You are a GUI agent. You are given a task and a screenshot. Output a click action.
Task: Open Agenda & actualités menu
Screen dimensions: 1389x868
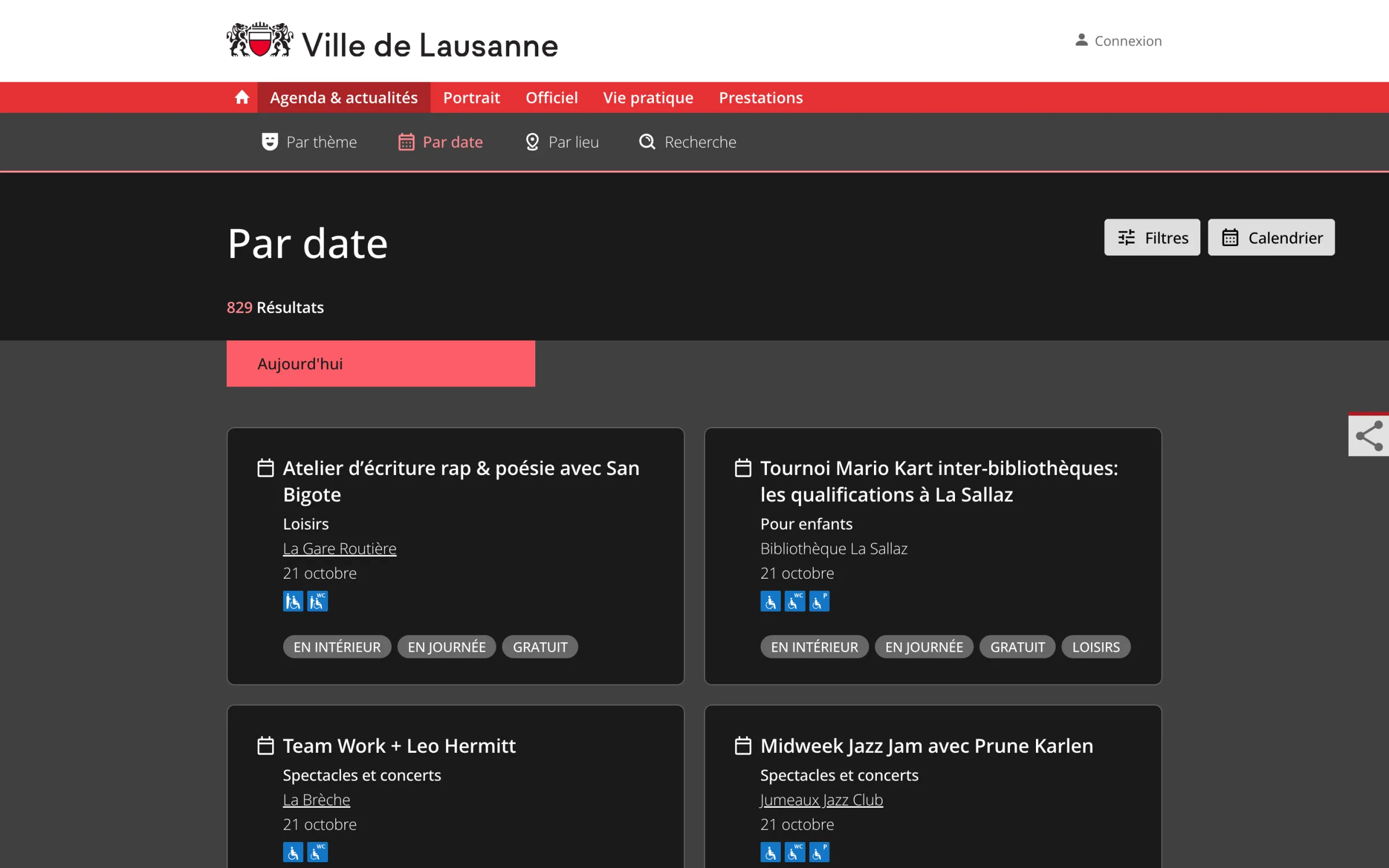point(344,97)
